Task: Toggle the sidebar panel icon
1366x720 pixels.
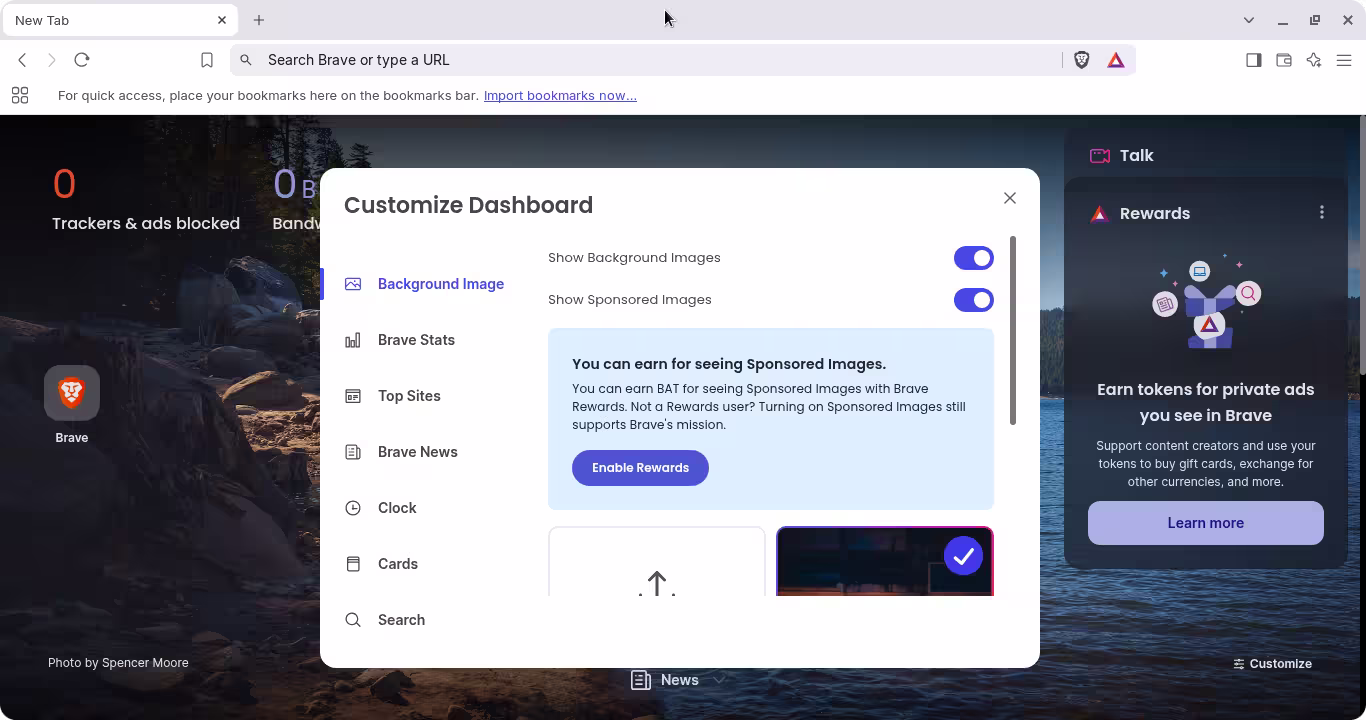Action: click(x=1253, y=60)
